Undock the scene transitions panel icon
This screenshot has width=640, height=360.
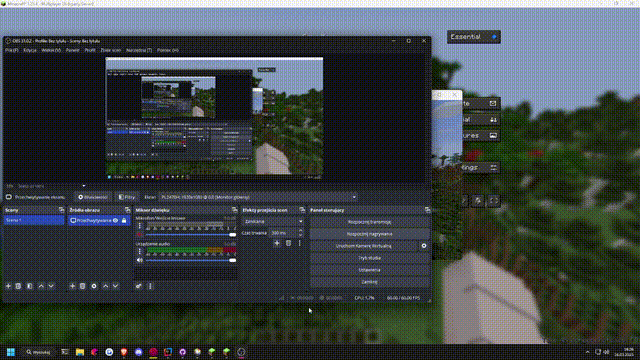click(x=302, y=210)
